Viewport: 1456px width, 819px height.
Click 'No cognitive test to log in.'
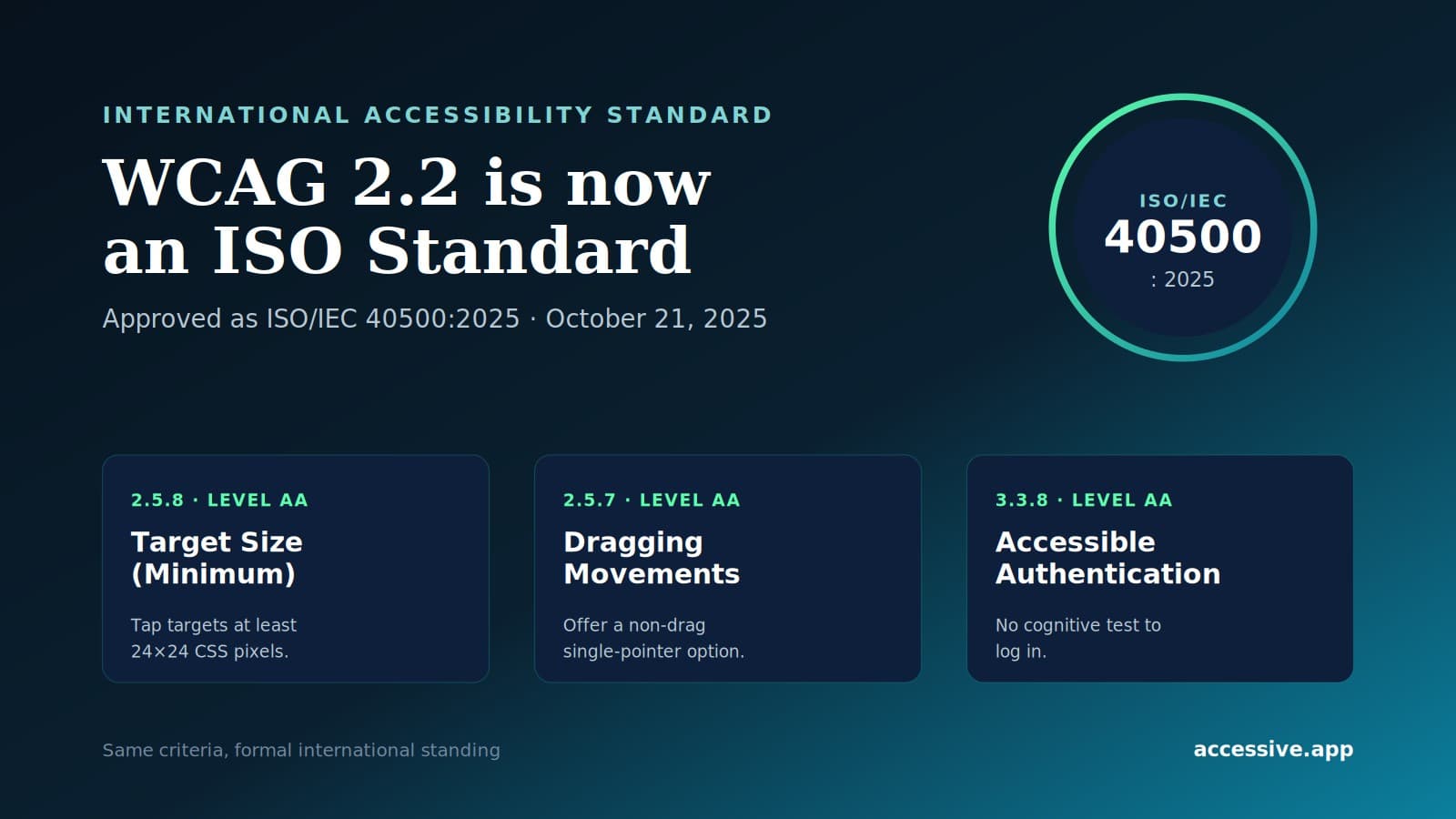(1078, 638)
